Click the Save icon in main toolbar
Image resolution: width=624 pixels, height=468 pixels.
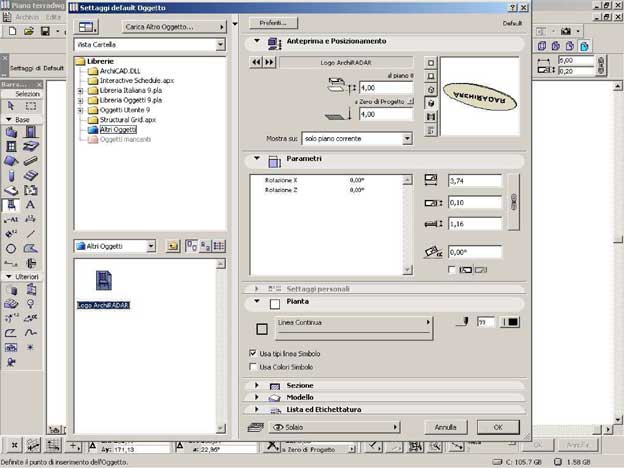pos(46,32)
